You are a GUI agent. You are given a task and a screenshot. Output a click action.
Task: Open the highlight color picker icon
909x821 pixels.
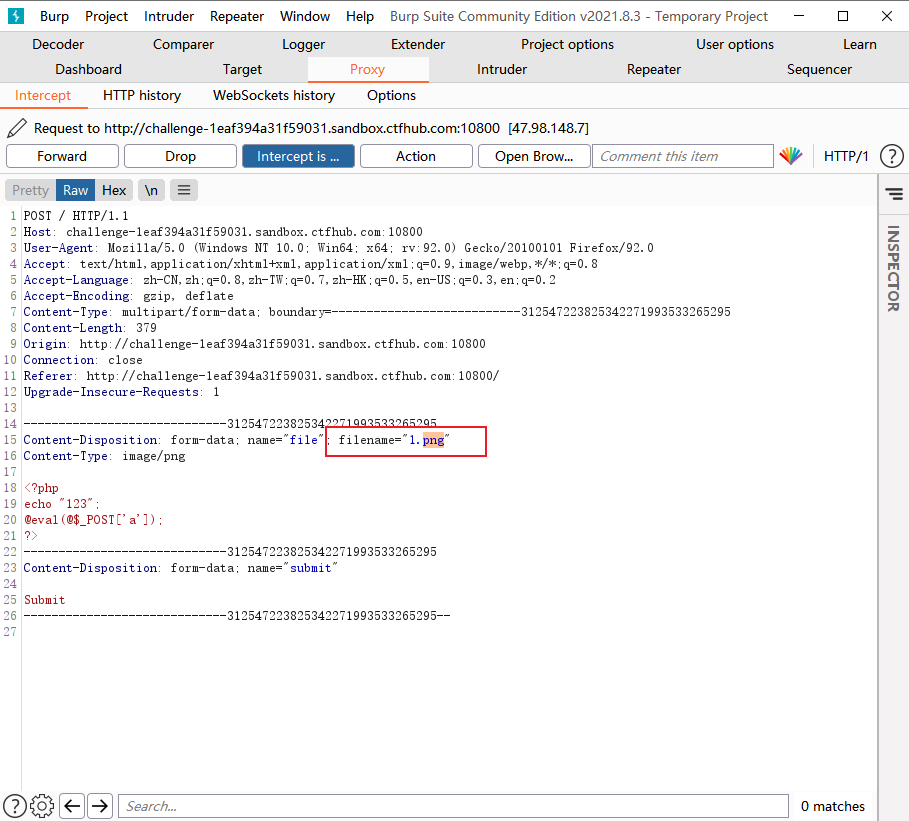point(791,156)
